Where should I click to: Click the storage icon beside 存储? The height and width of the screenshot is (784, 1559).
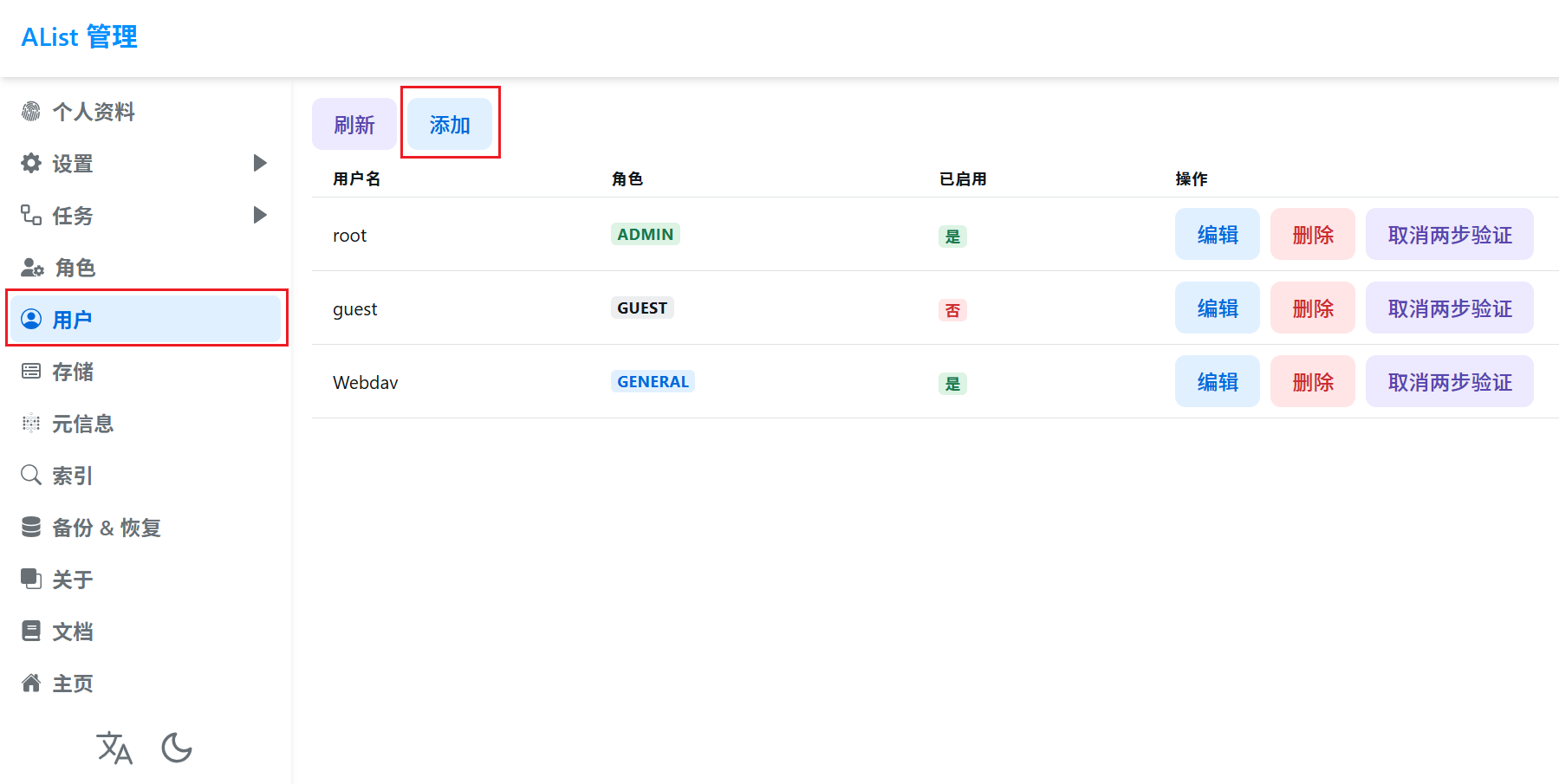tap(31, 371)
